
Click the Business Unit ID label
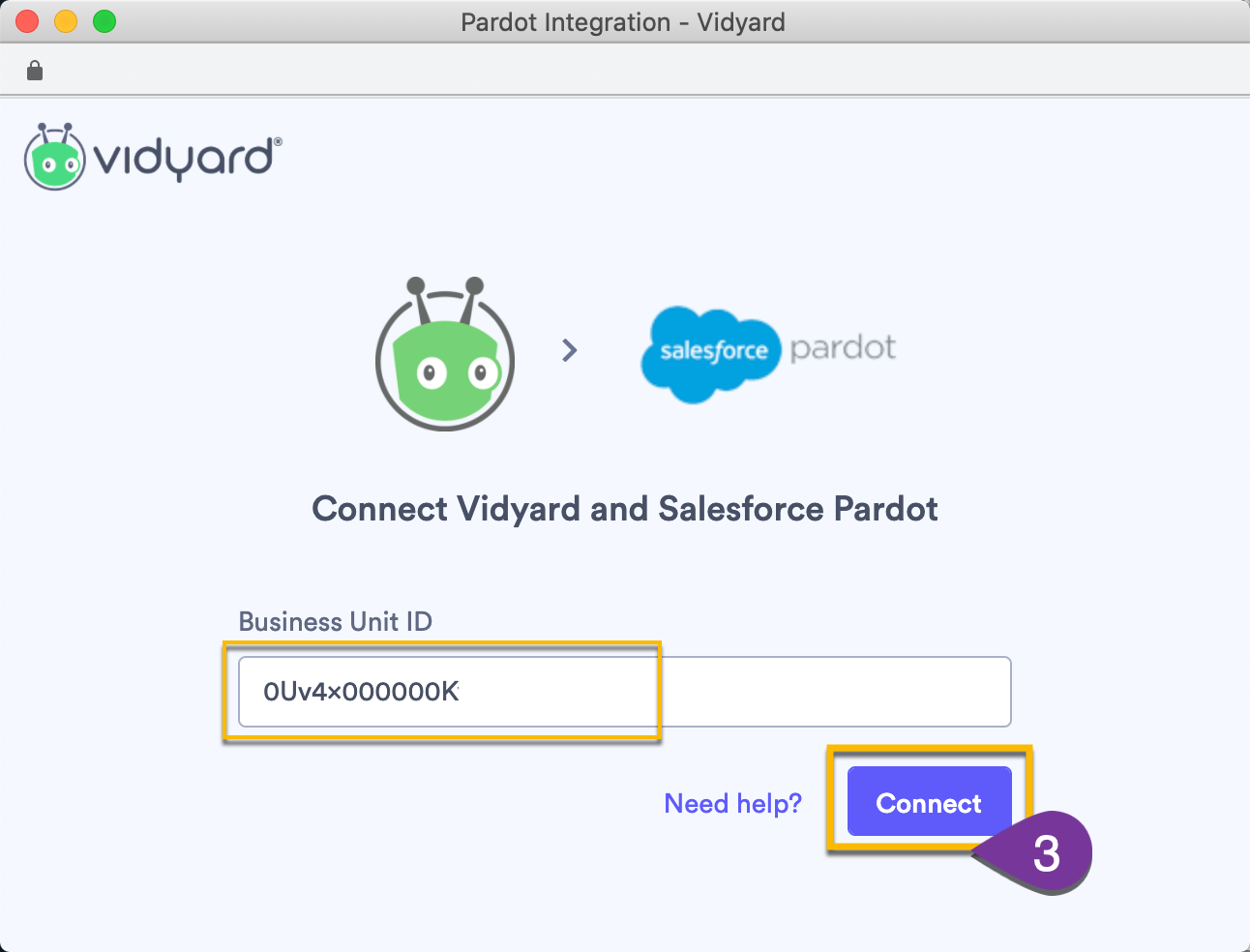(x=335, y=622)
